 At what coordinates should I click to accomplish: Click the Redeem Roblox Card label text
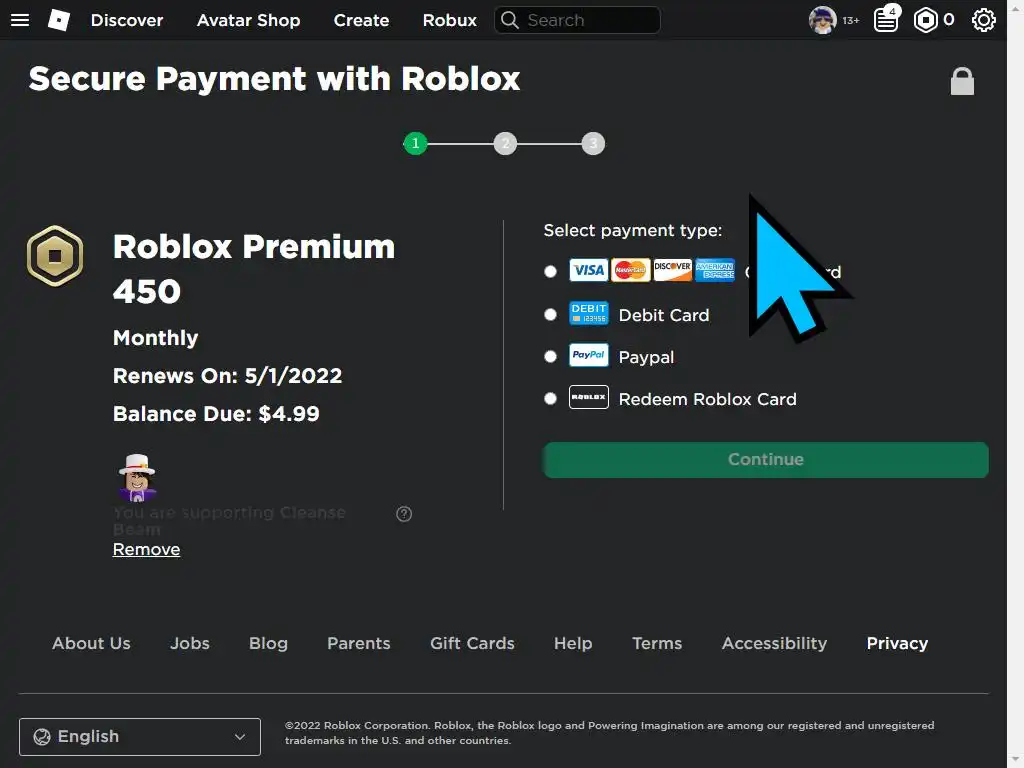coord(707,399)
